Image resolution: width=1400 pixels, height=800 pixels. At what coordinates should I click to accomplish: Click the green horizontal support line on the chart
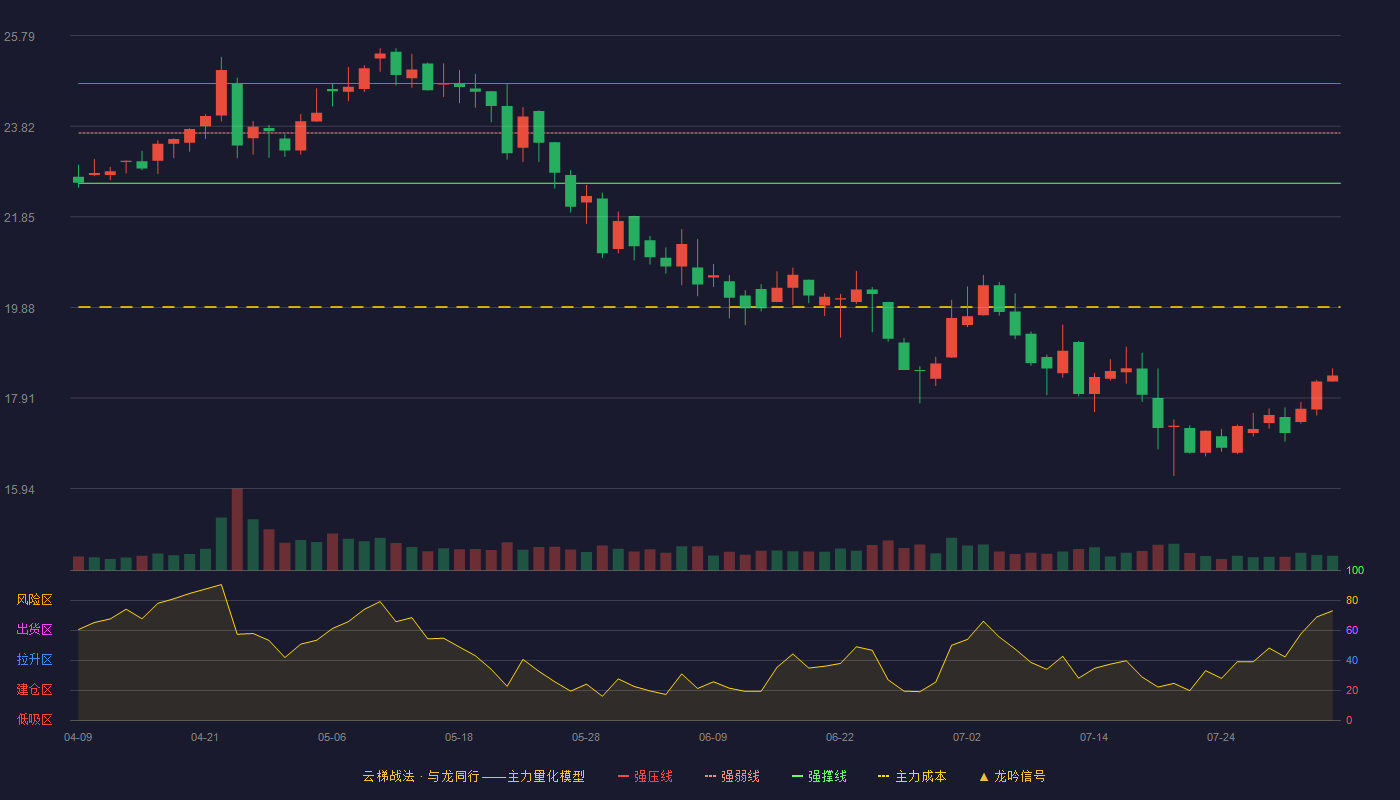(x=709, y=183)
